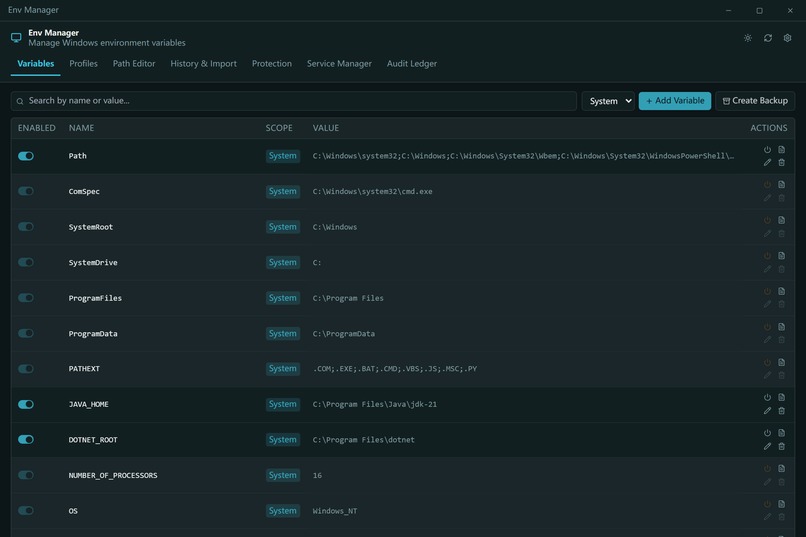Click the document icon in ProgramFiles row
806x537 pixels.
tap(781, 291)
